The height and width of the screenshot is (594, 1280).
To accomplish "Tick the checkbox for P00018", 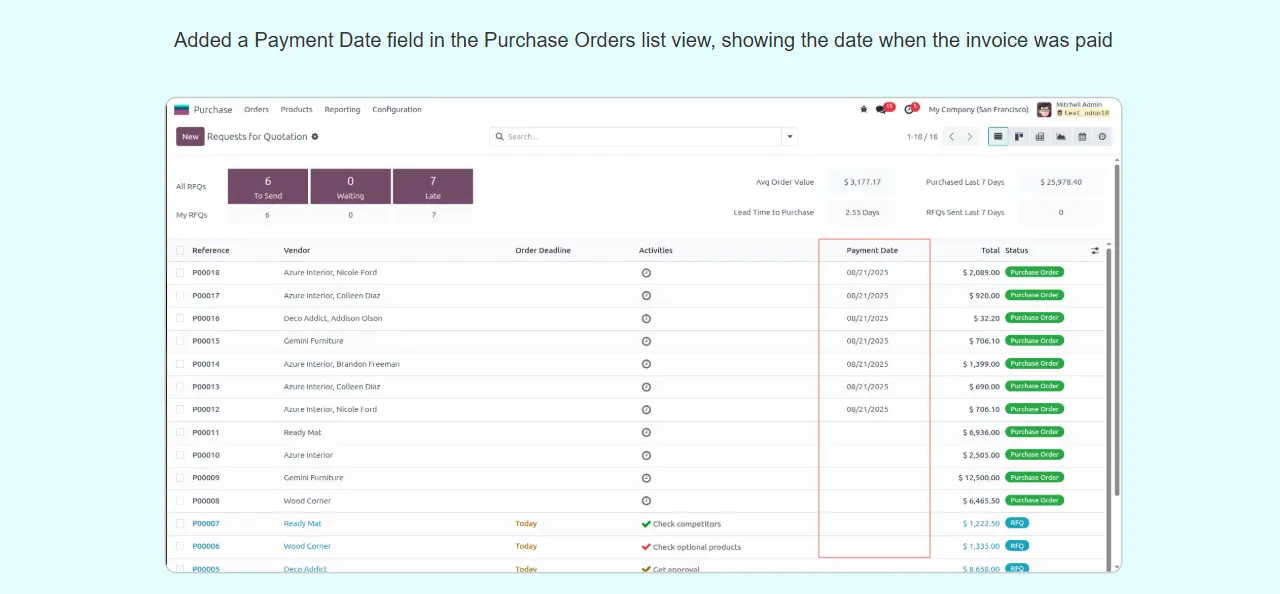I will point(180,273).
